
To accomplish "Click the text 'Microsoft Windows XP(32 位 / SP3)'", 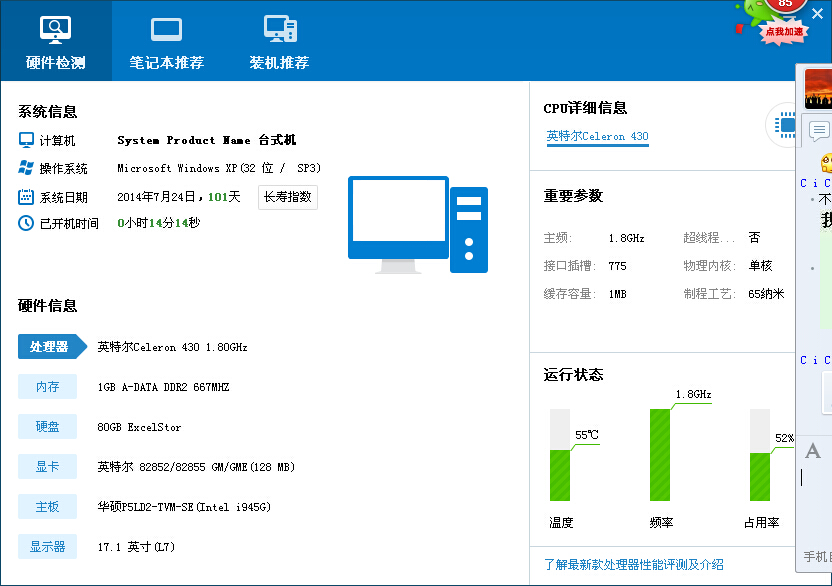I will click(x=219, y=168).
